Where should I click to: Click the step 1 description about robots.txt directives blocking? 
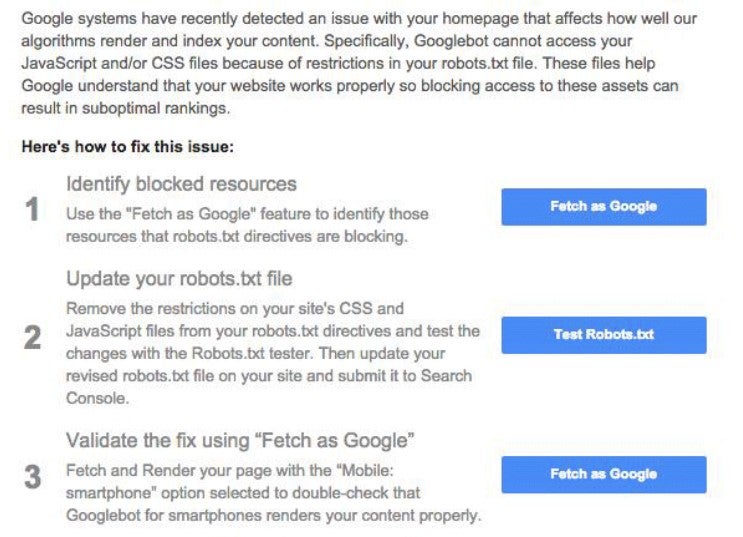point(247,225)
